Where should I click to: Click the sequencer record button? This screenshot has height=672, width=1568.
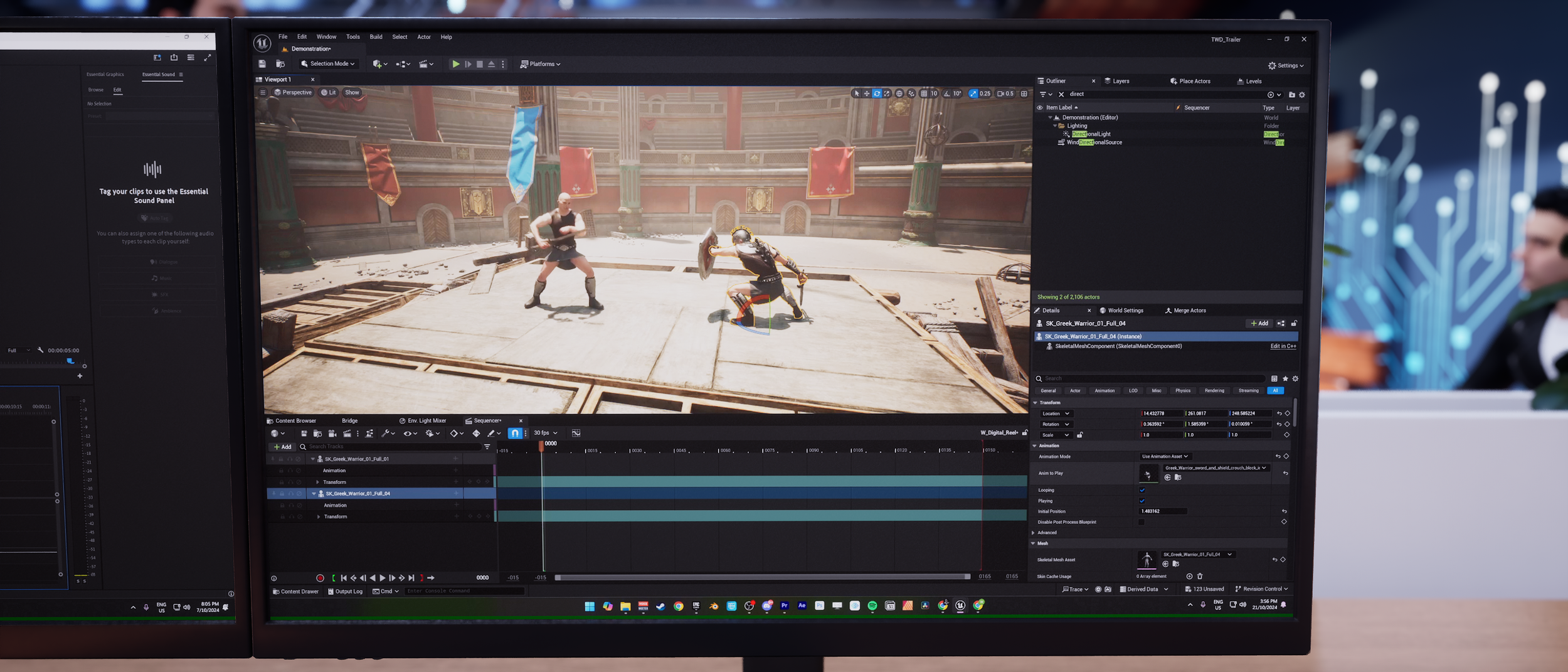320,578
